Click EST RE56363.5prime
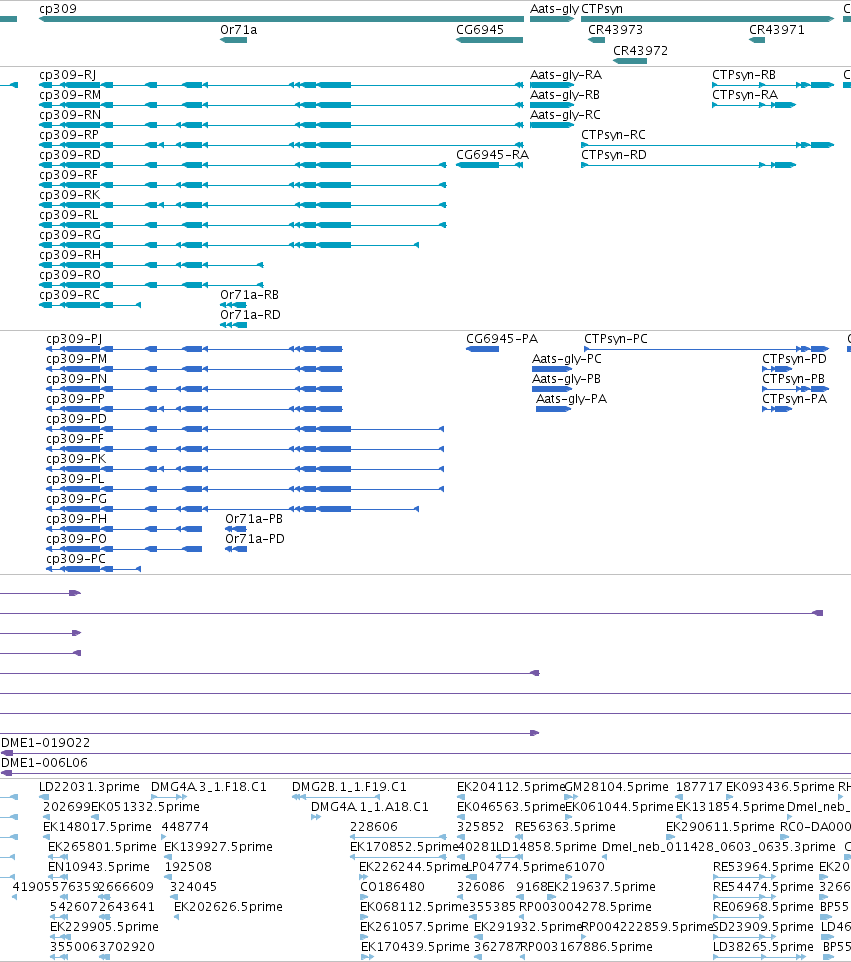This screenshot has height=962, width=851. 565,826
